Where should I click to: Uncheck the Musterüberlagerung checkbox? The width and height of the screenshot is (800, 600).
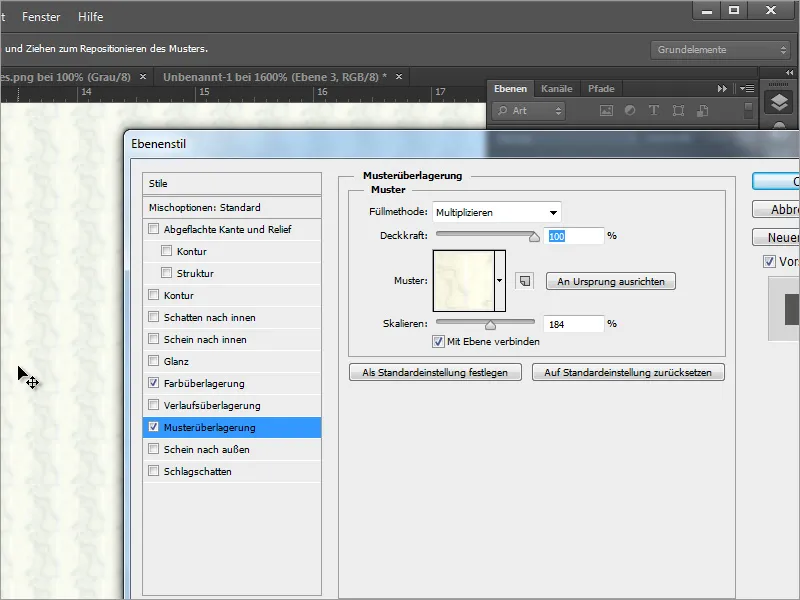154,427
